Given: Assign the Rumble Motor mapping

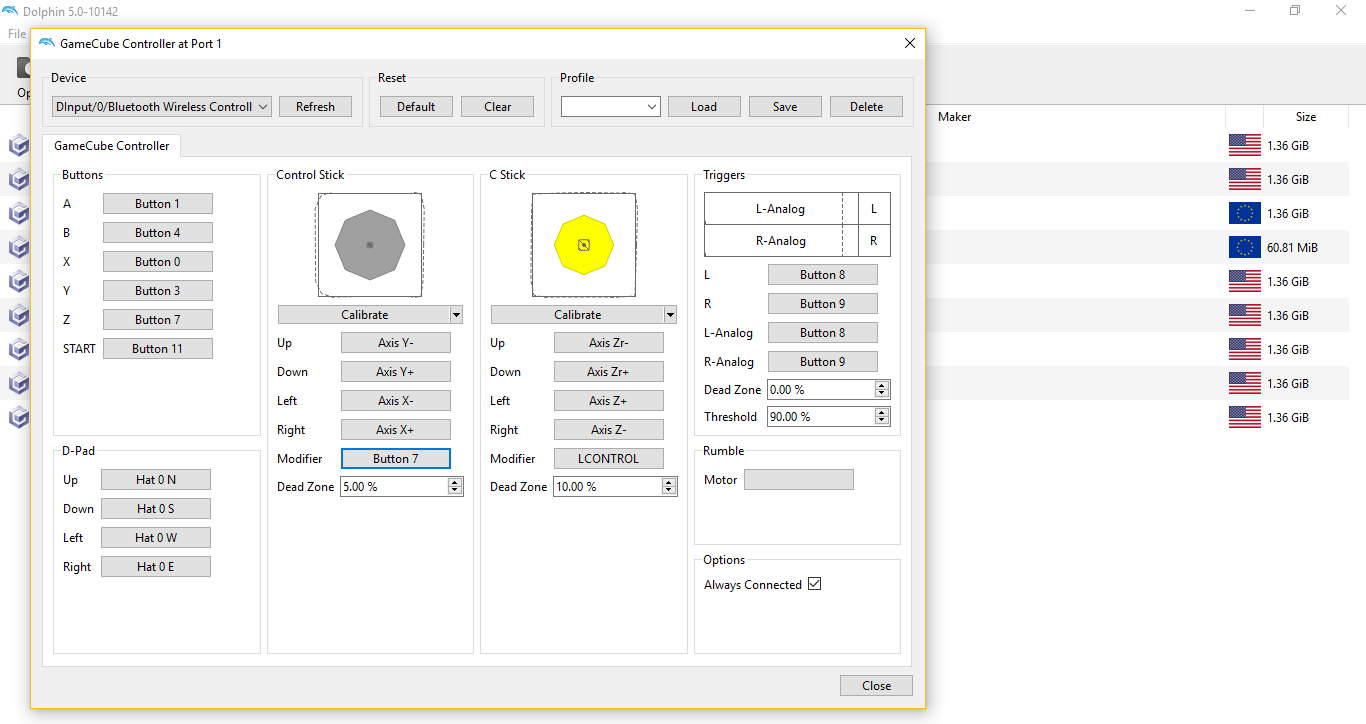Looking at the screenshot, I should 799,479.
